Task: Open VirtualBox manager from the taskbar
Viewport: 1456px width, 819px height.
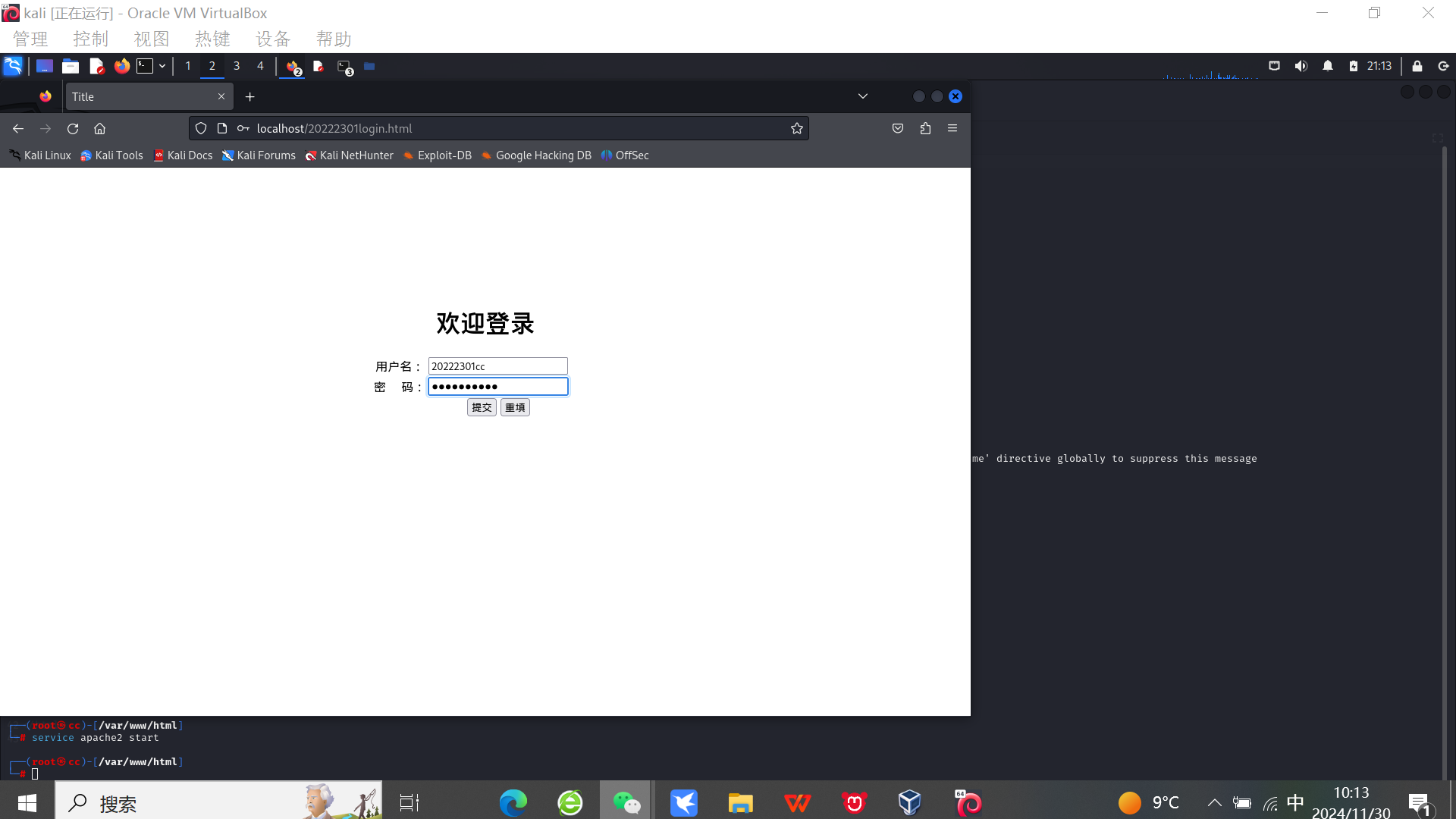Action: pyautogui.click(x=910, y=802)
